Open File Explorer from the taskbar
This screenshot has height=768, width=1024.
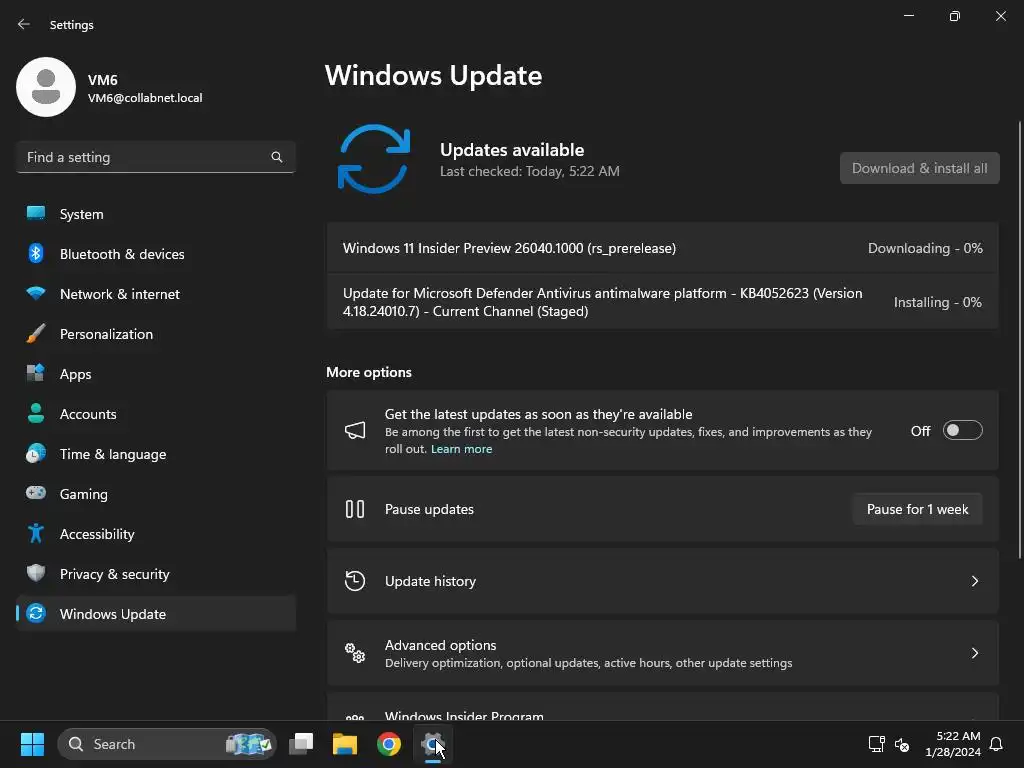point(345,744)
